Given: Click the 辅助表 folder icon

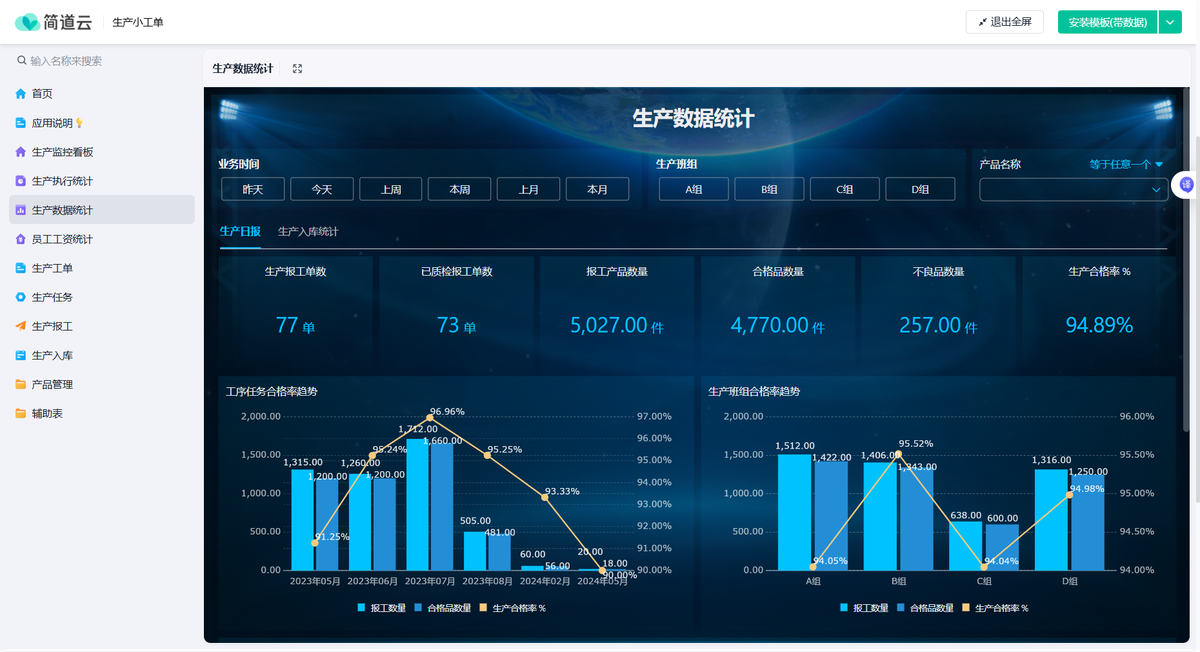Looking at the screenshot, I should coord(21,413).
